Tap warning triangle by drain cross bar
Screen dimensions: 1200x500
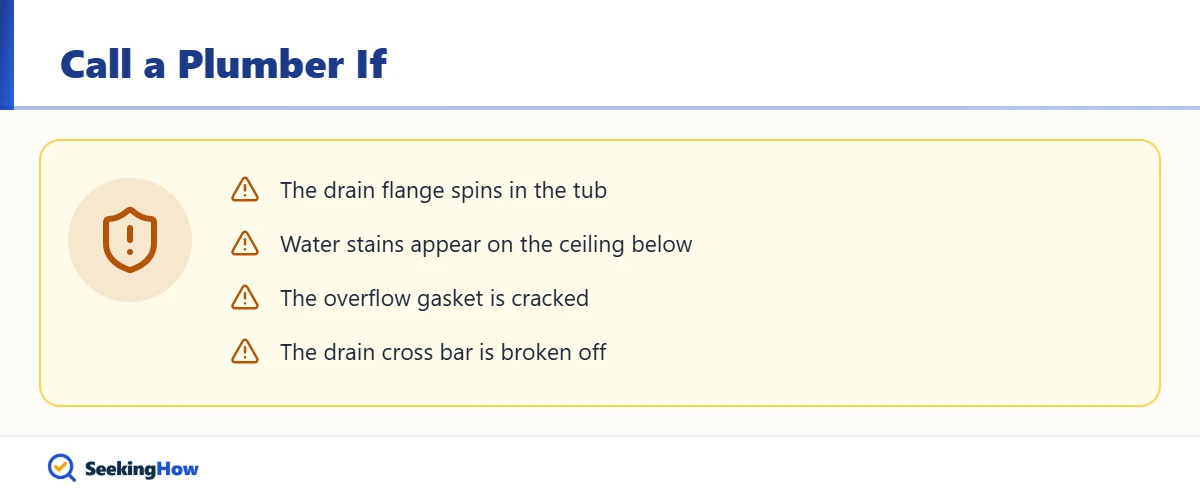245,351
